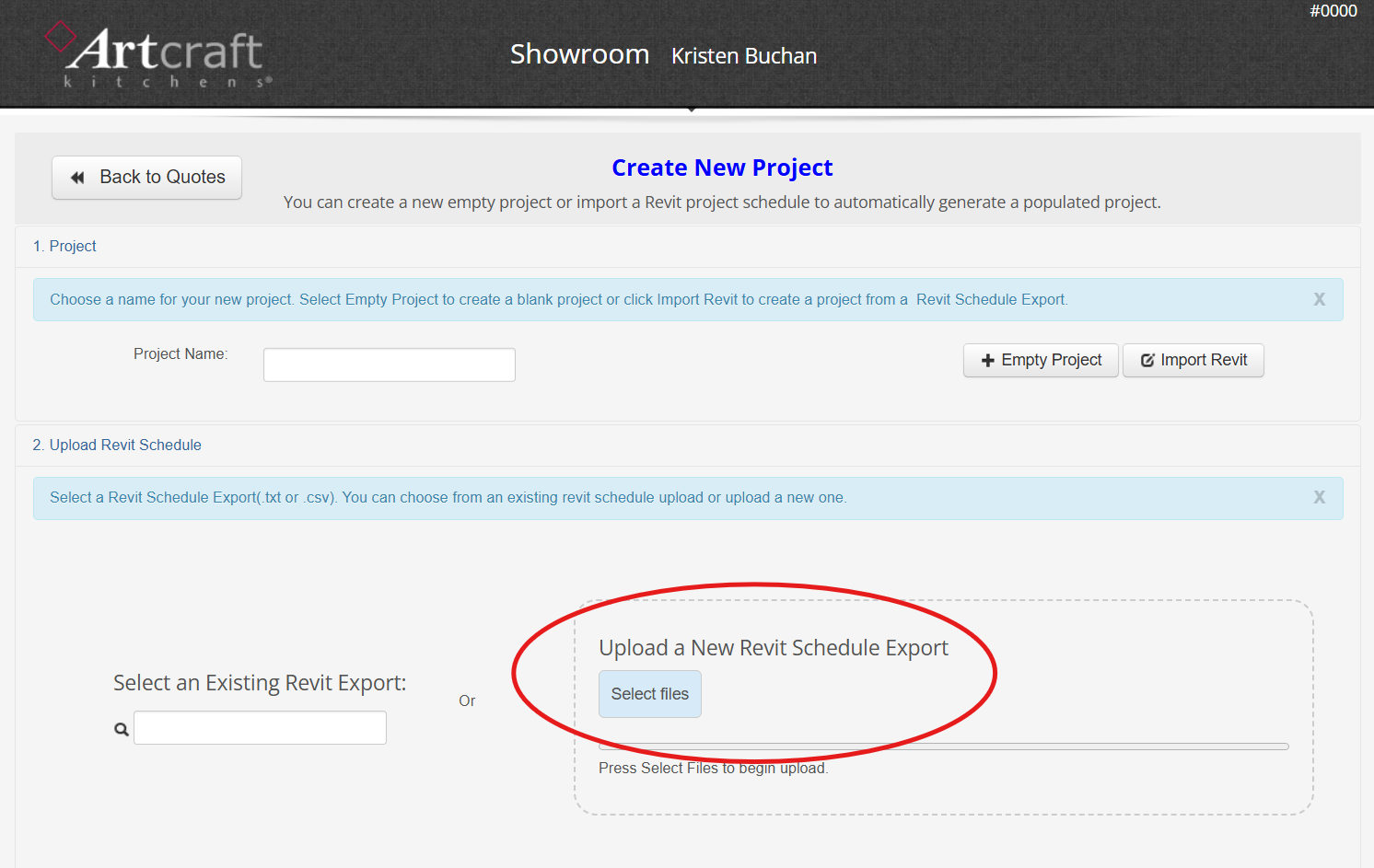Image resolution: width=1374 pixels, height=868 pixels.
Task: Click 'Upload a New Revit Schedule Export' heading
Action: click(774, 648)
